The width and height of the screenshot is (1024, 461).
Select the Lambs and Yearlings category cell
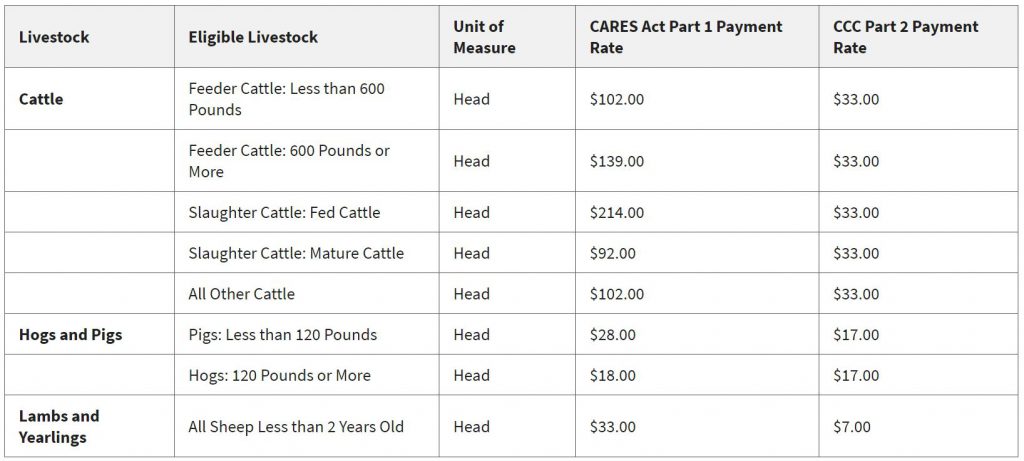(59, 426)
